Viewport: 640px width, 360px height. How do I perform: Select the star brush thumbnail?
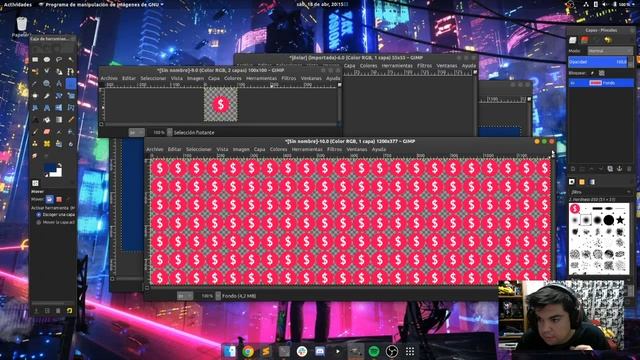[620, 220]
